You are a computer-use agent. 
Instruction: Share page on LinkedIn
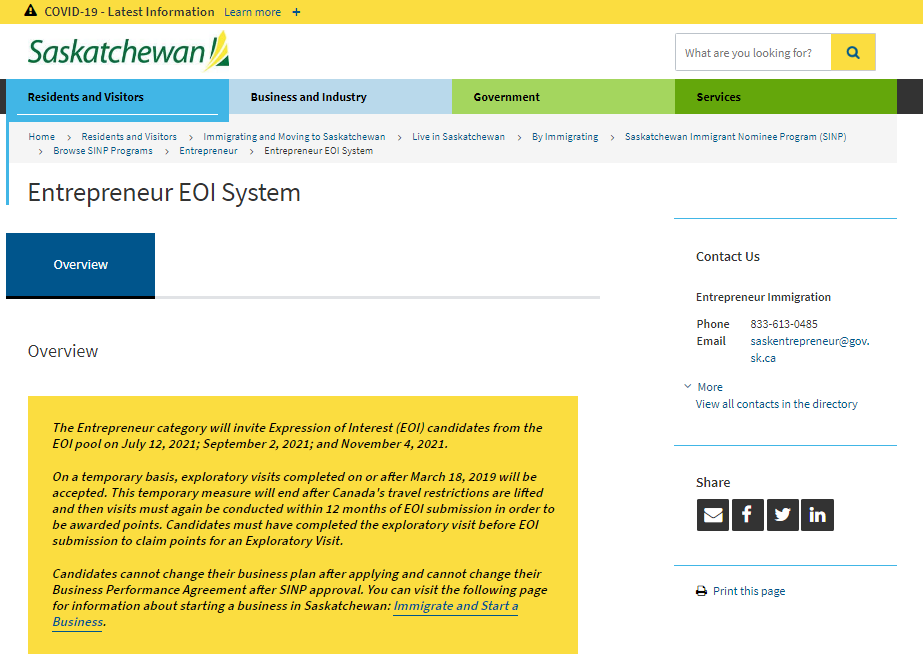point(817,515)
